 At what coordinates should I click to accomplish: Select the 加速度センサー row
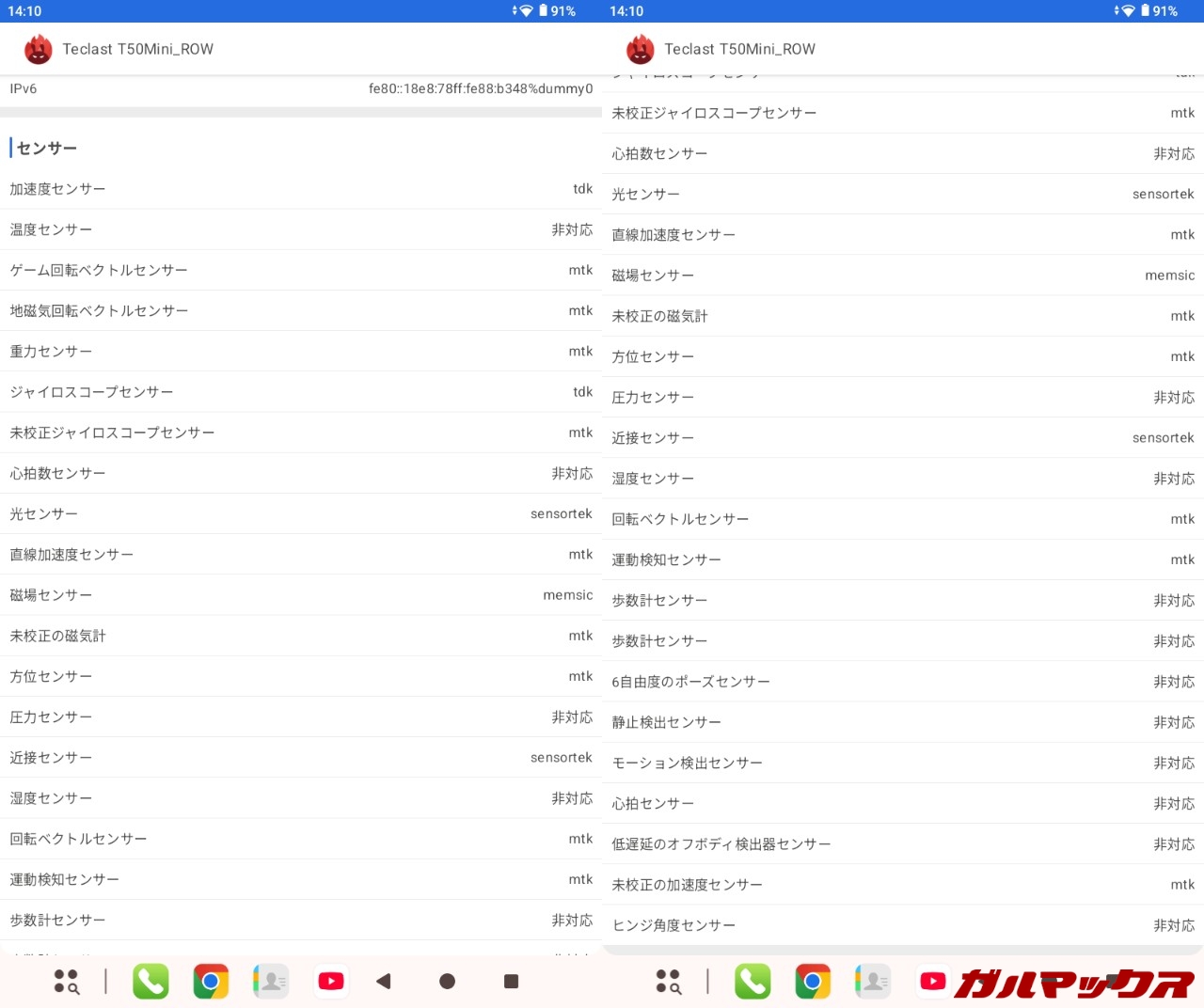pos(301,189)
